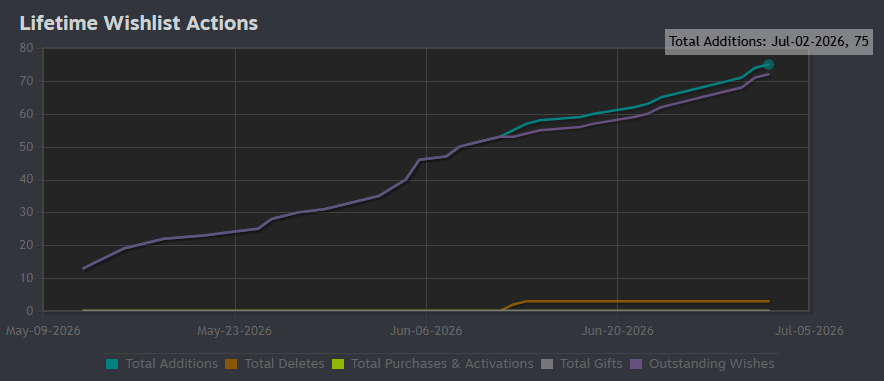Click the 20 y-axis value label

click(x=27, y=246)
